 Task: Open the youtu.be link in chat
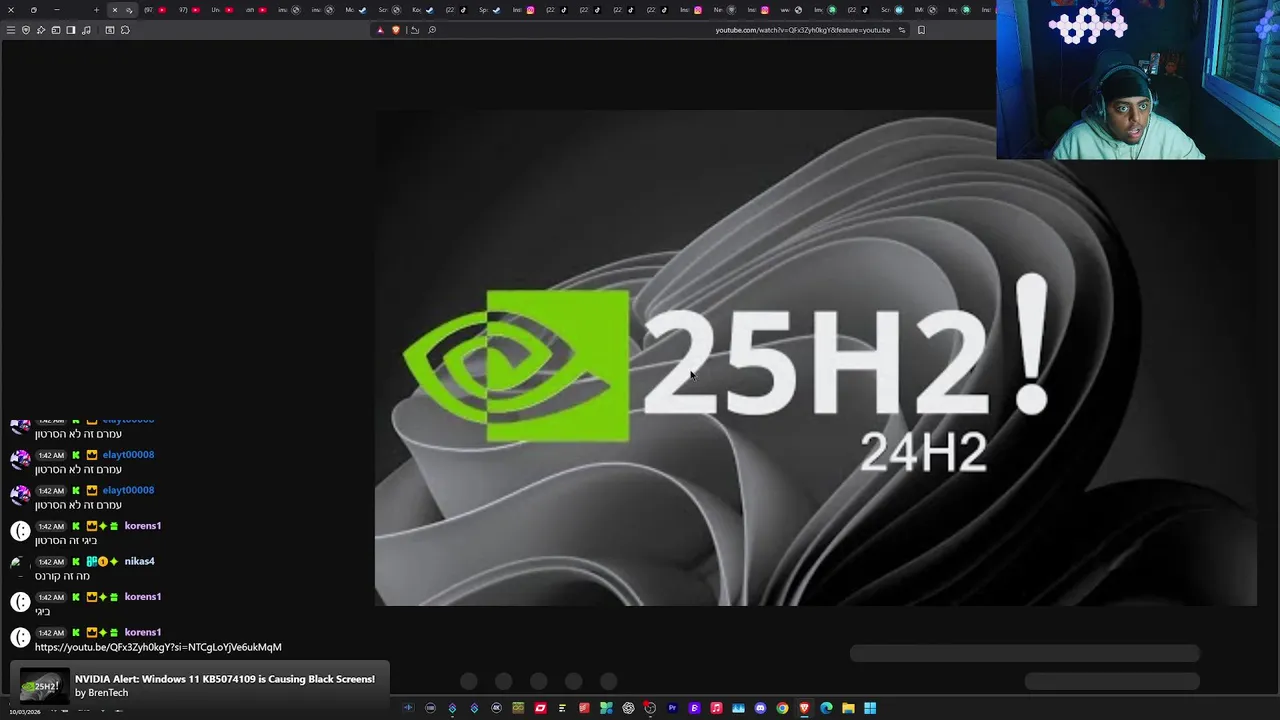[158, 647]
